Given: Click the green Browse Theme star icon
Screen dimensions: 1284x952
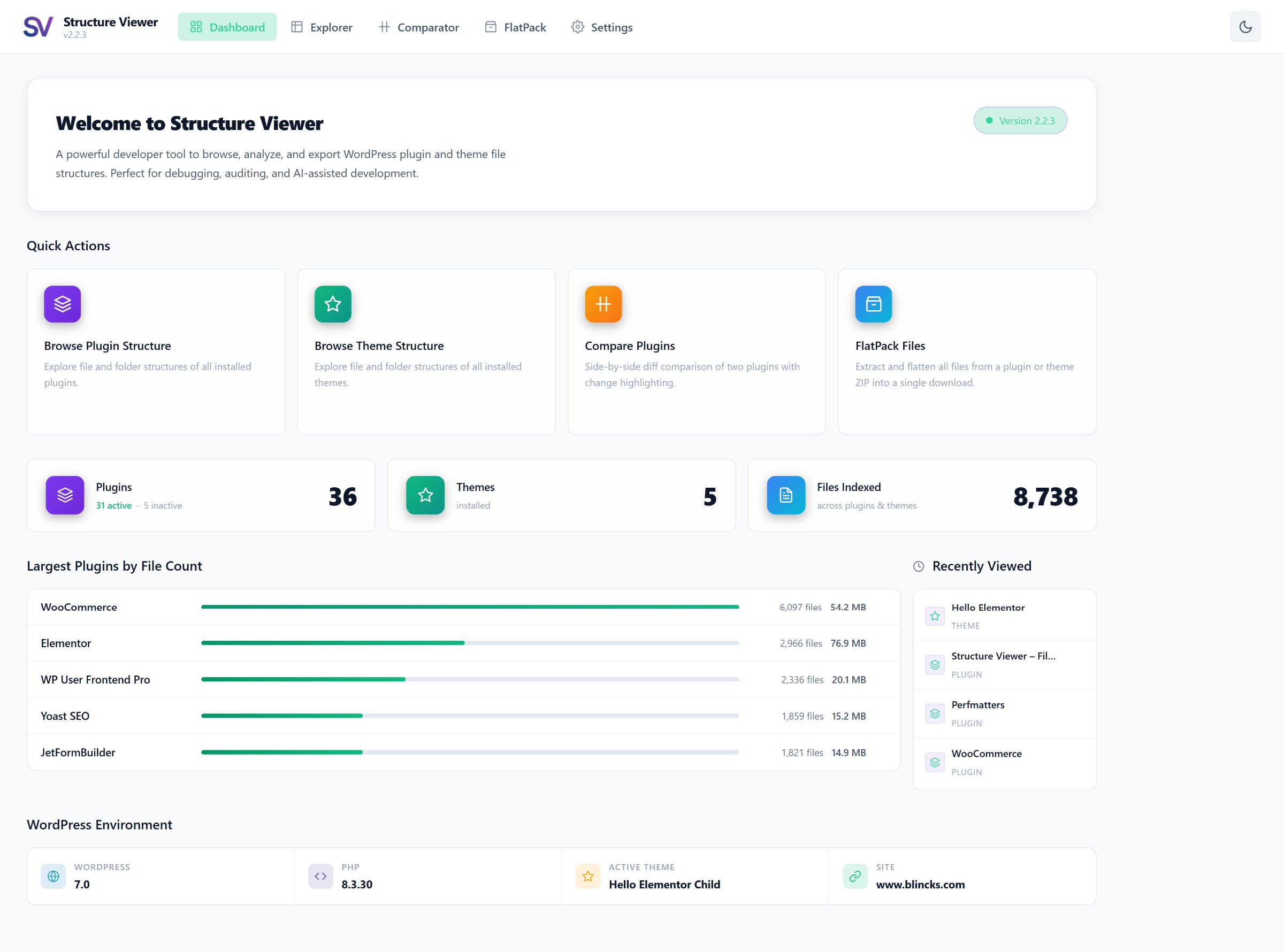Looking at the screenshot, I should [333, 304].
